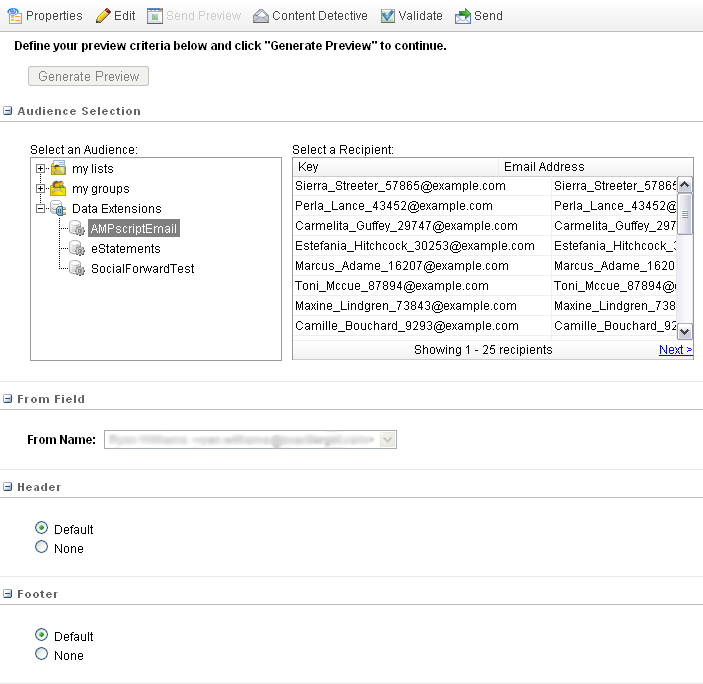Collapse the Data Extensions tree node

point(41,209)
